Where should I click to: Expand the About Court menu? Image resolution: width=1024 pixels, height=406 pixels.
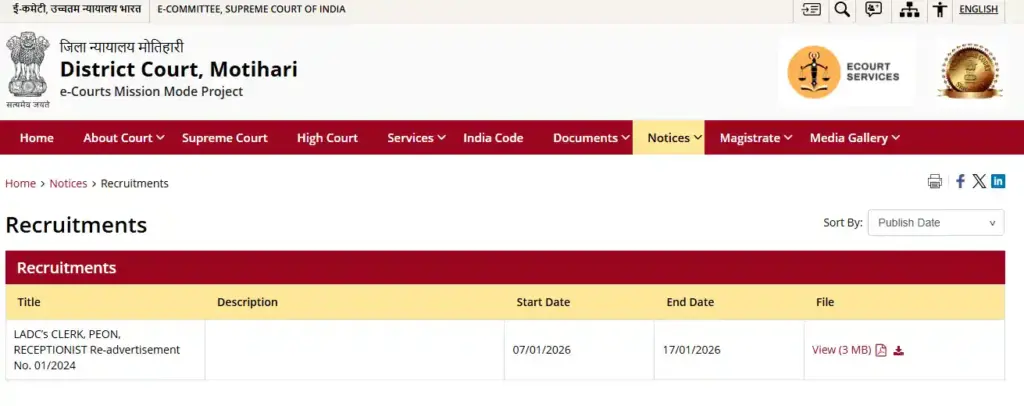coord(124,138)
